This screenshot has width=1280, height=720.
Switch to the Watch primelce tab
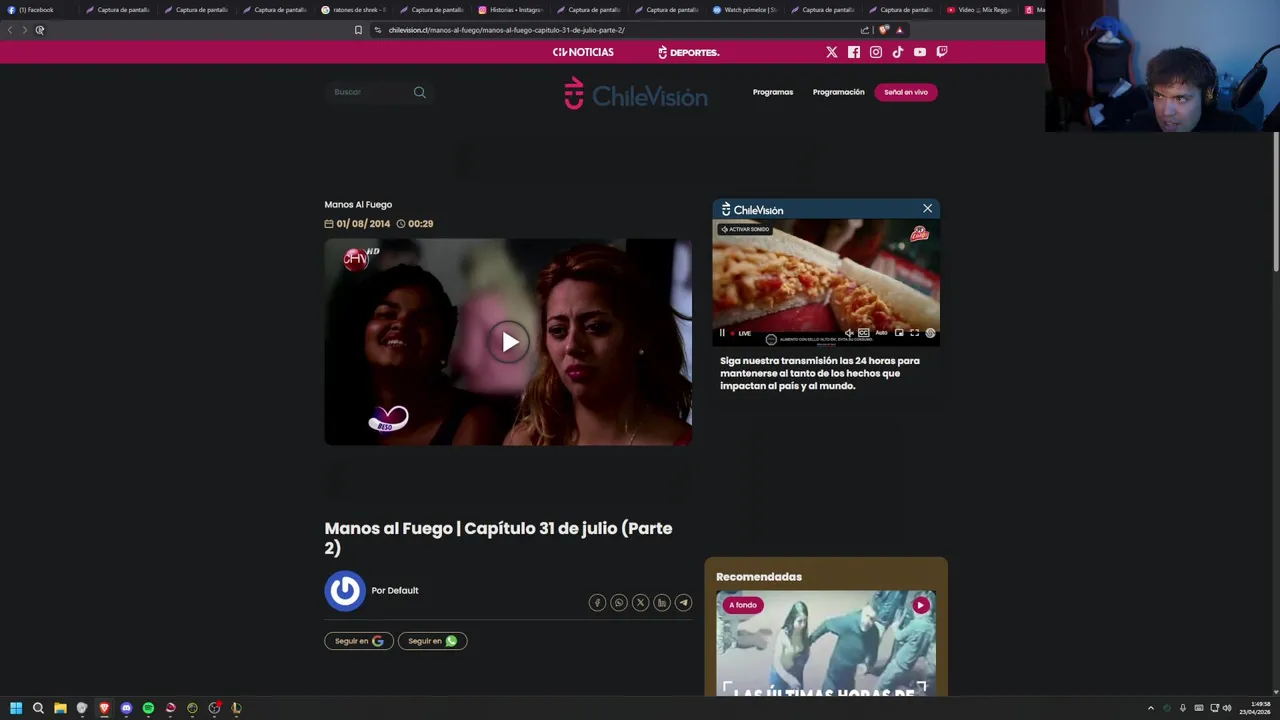click(745, 10)
